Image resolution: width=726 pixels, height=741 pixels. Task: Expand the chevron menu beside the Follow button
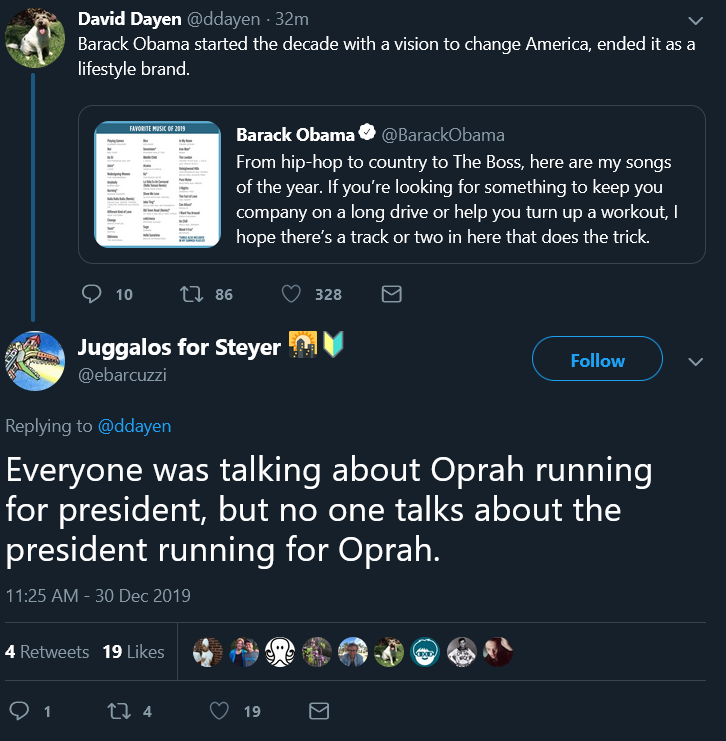pyautogui.click(x=696, y=361)
